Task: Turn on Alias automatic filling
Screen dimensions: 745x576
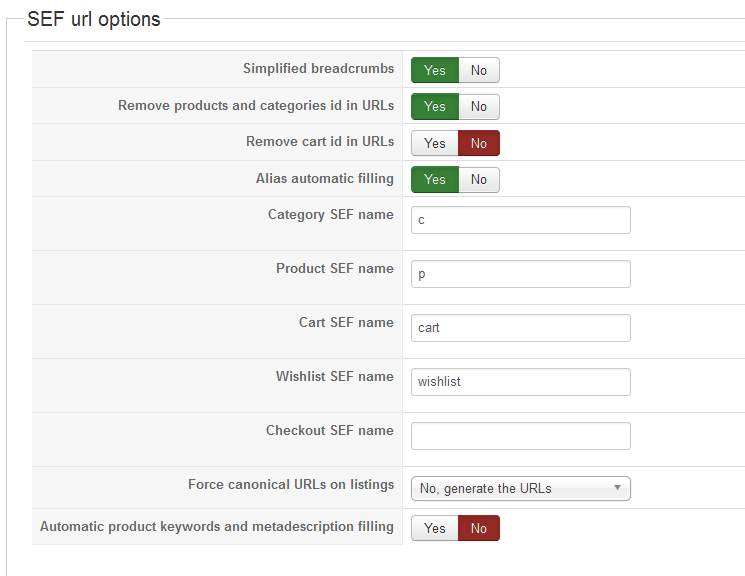Action: (x=434, y=179)
